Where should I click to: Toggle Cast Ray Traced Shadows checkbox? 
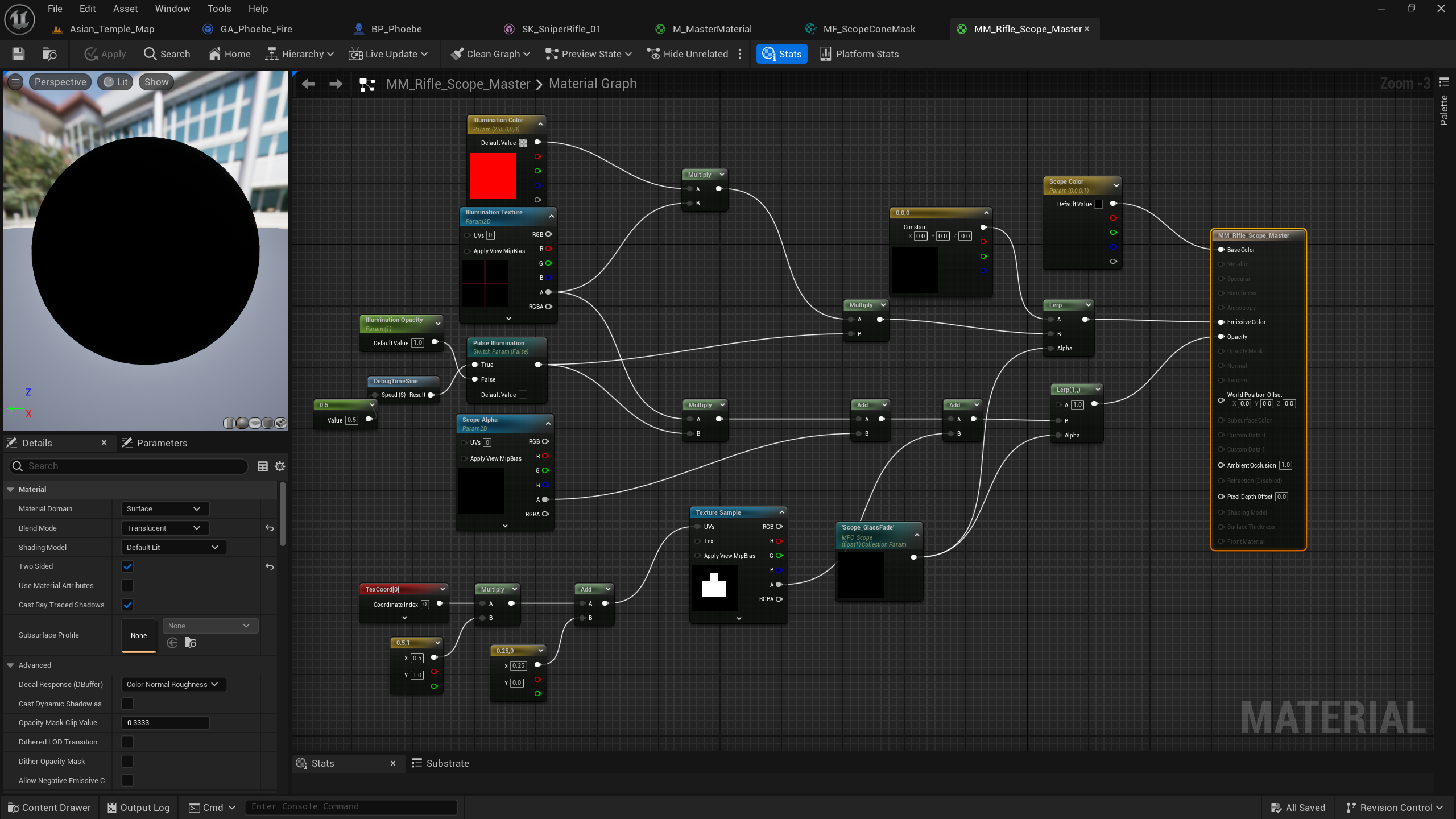pyautogui.click(x=127, y=605)
